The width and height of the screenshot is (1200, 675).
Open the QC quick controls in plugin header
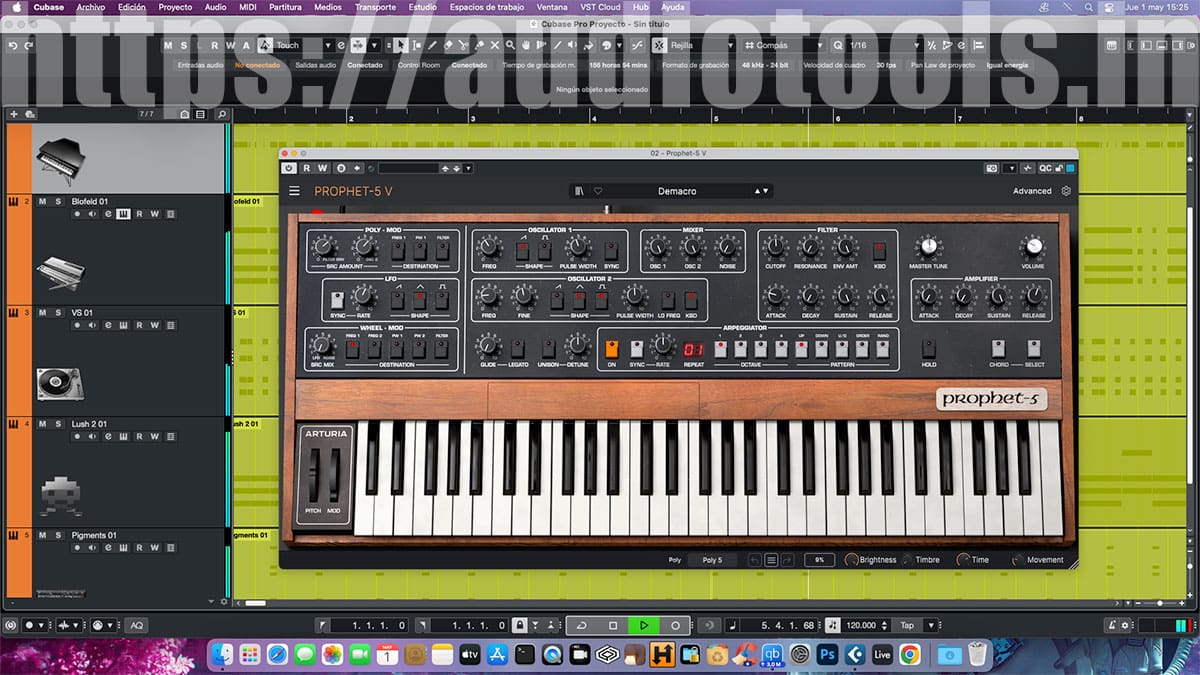(x=1045, y=168)
